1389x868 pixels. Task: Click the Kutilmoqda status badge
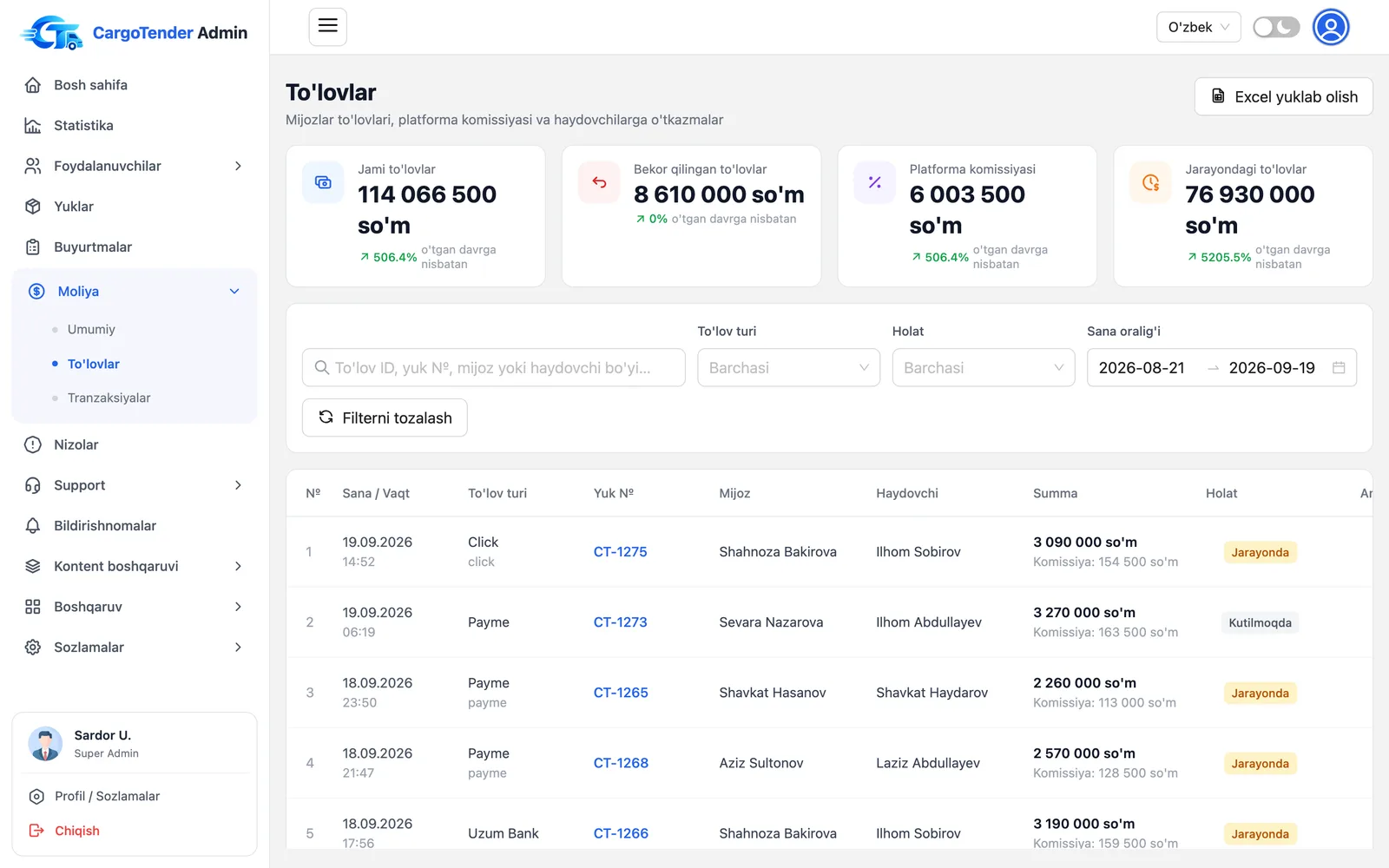pos(1260,622)
